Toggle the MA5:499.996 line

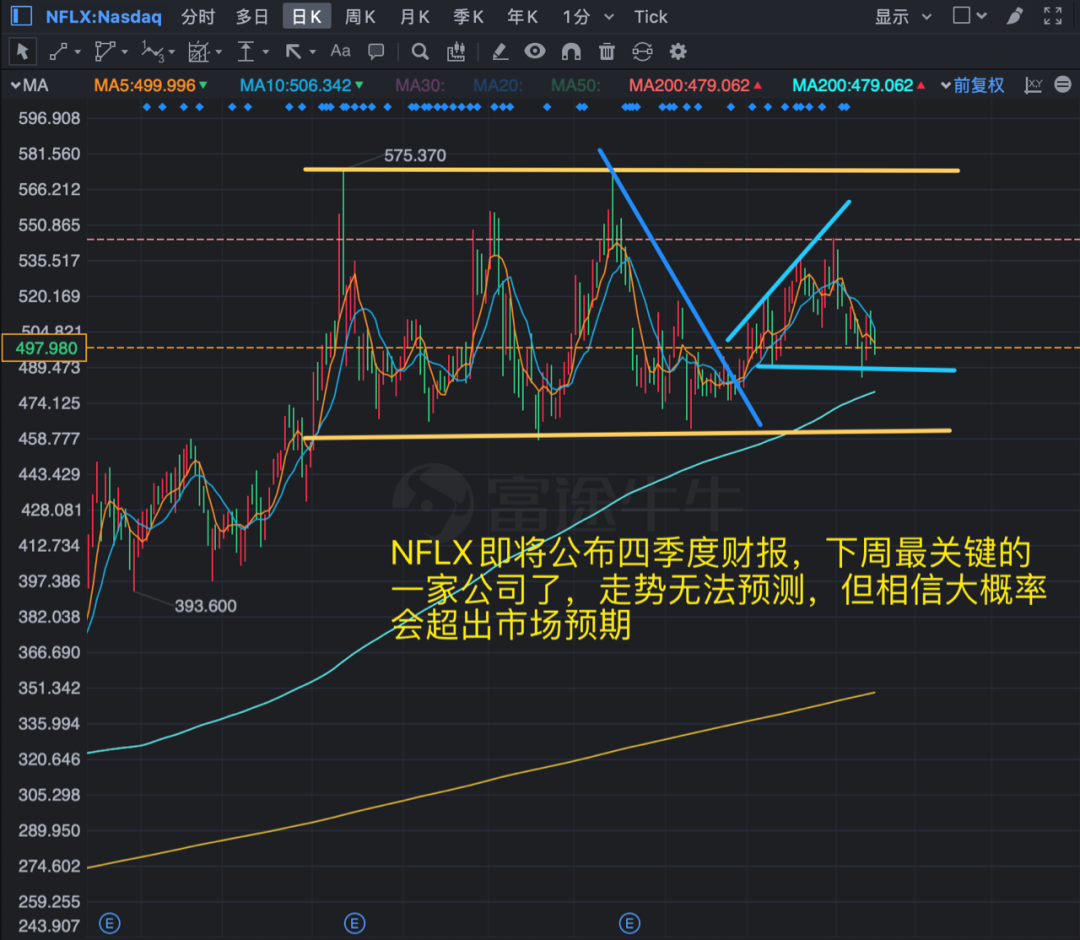tap(150, 86)
